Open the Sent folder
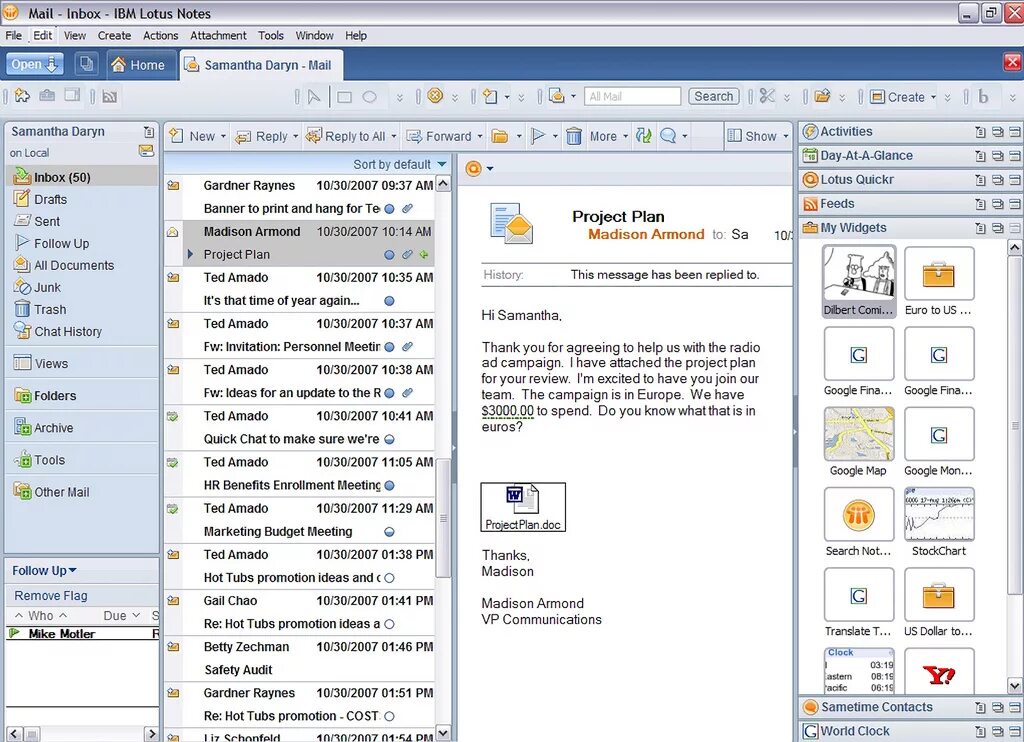 tap(46, 221)
